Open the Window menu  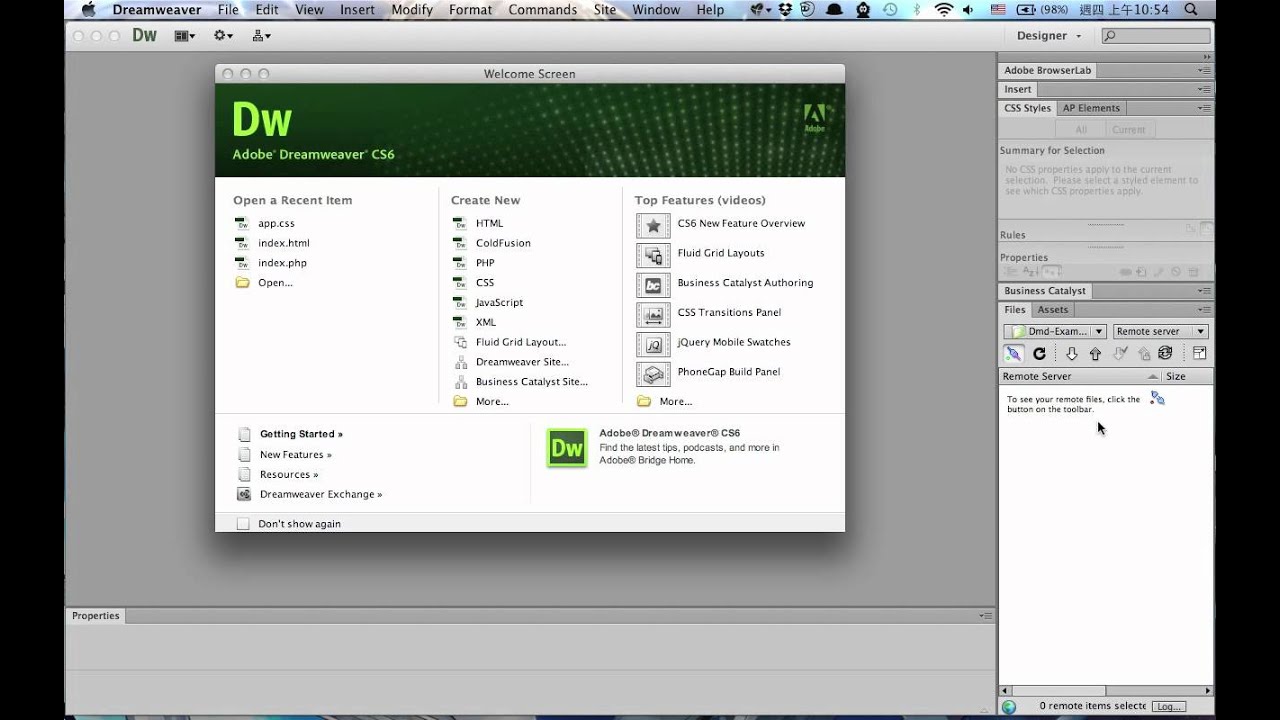click(656, 9)
